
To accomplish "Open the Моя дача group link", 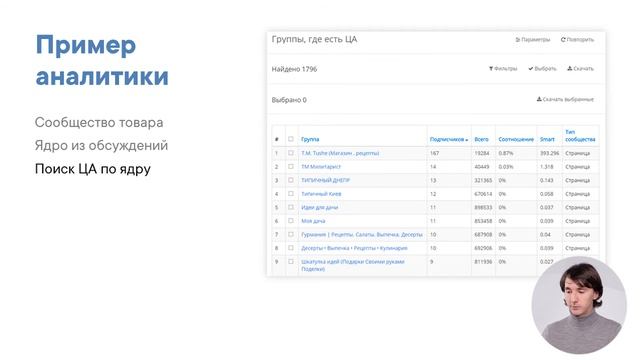I will [x=313, y=221].
